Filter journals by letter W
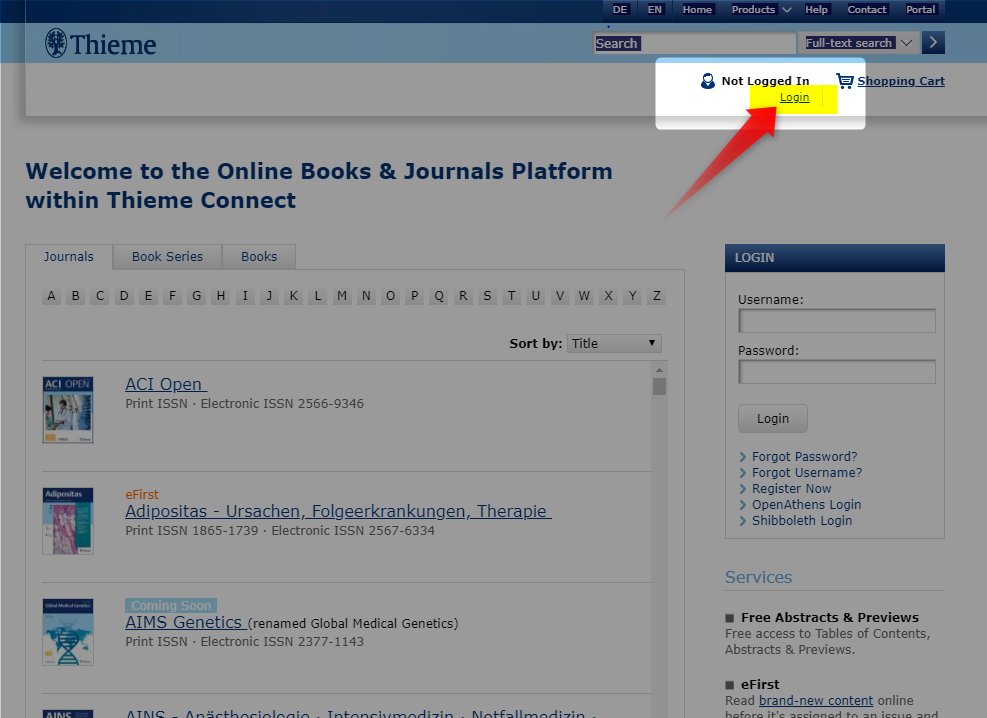 [x=584, y=296]
